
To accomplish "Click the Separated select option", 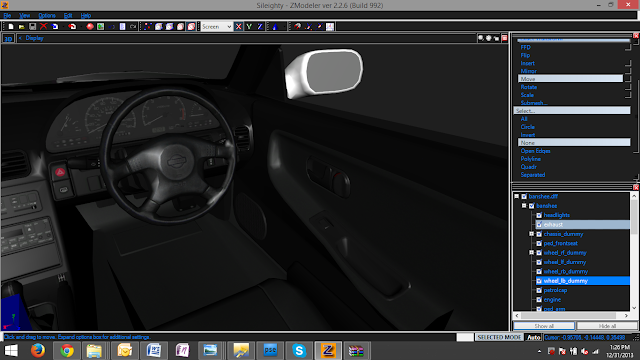I will [x=533, y=175].
